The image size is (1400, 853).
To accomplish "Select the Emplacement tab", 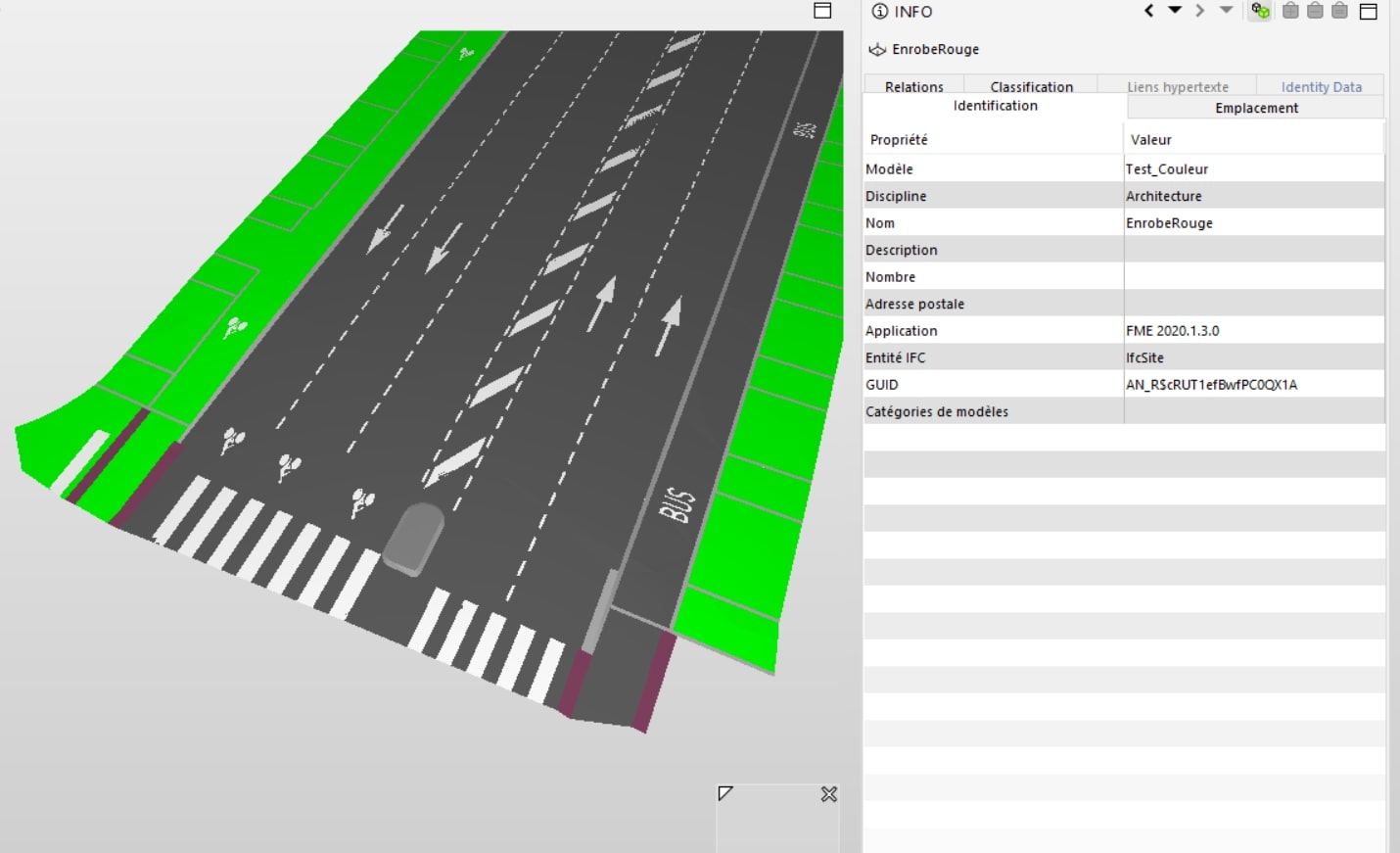I will pos(1256,108).
